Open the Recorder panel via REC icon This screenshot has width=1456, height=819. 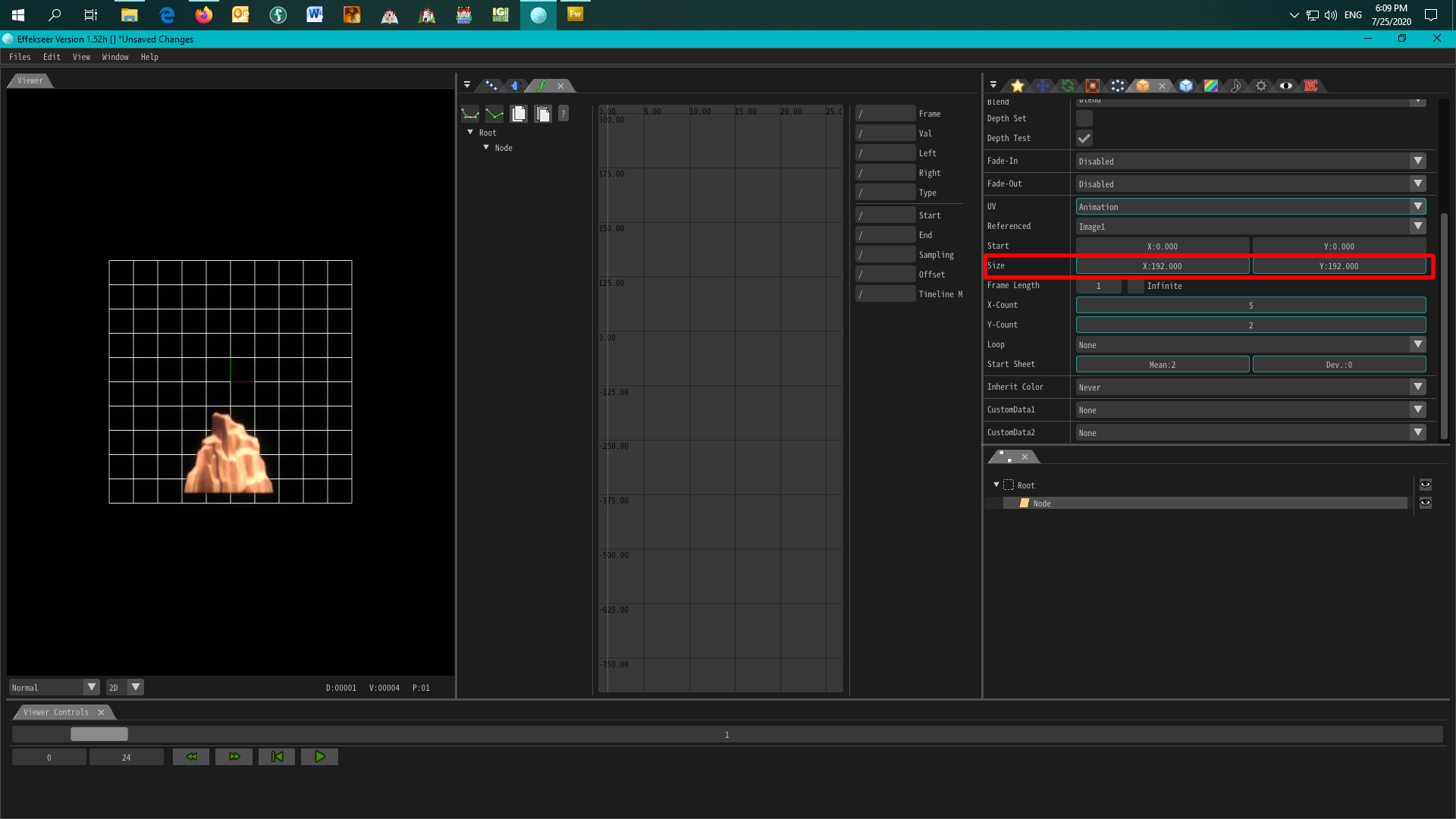coord(1310,86)
